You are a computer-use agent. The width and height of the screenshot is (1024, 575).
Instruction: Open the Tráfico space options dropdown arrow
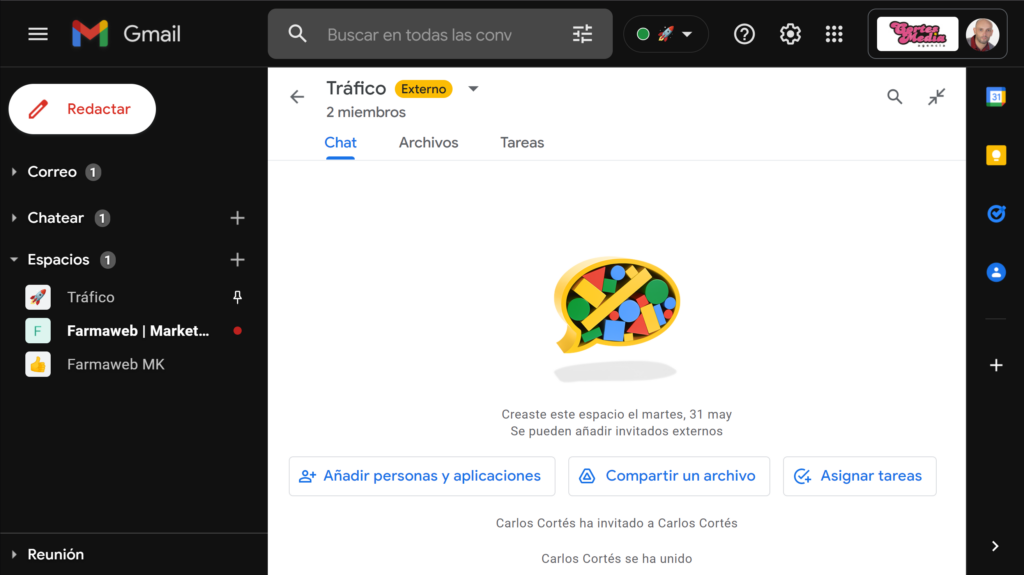pos(473,89)
